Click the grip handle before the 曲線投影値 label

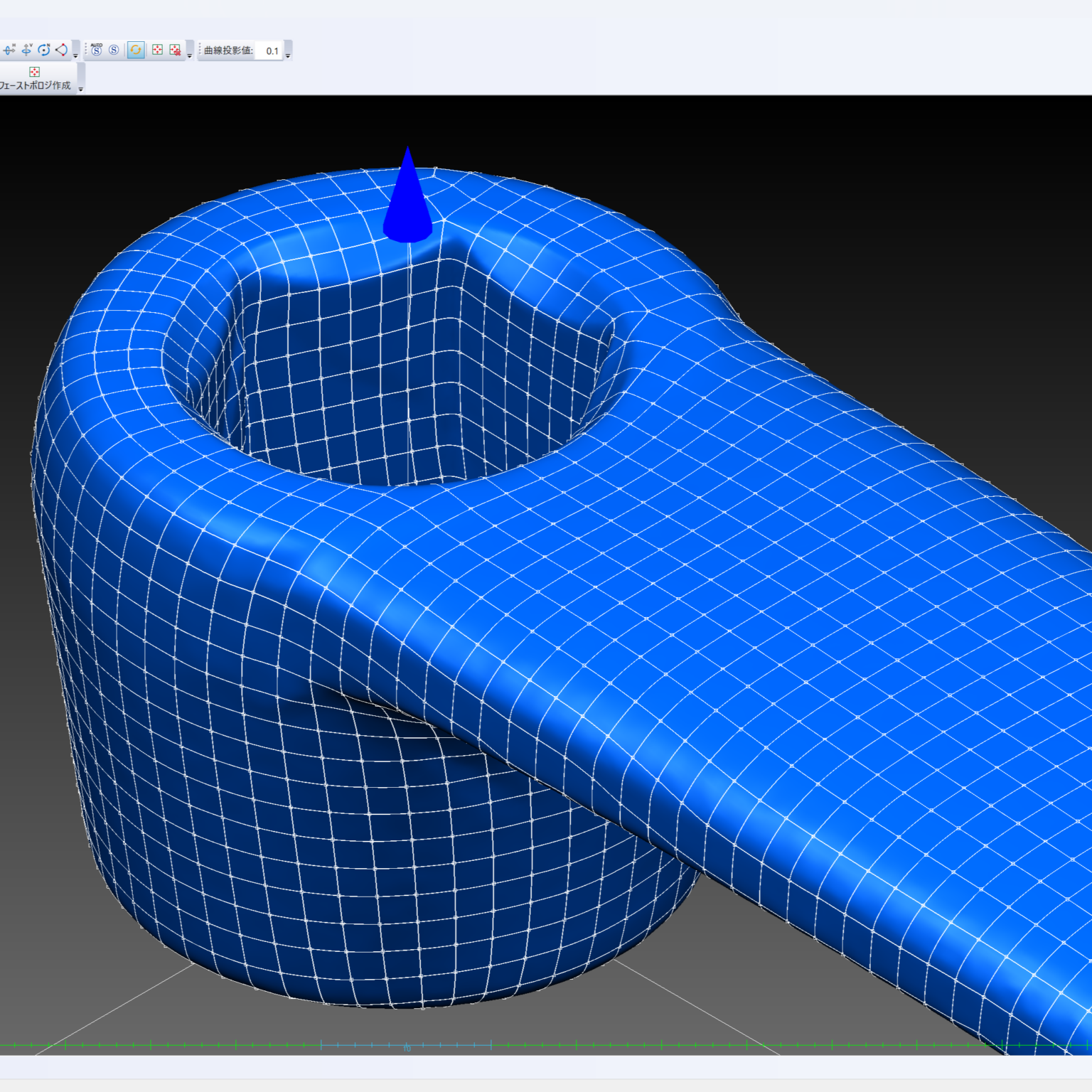pos(200,50)
